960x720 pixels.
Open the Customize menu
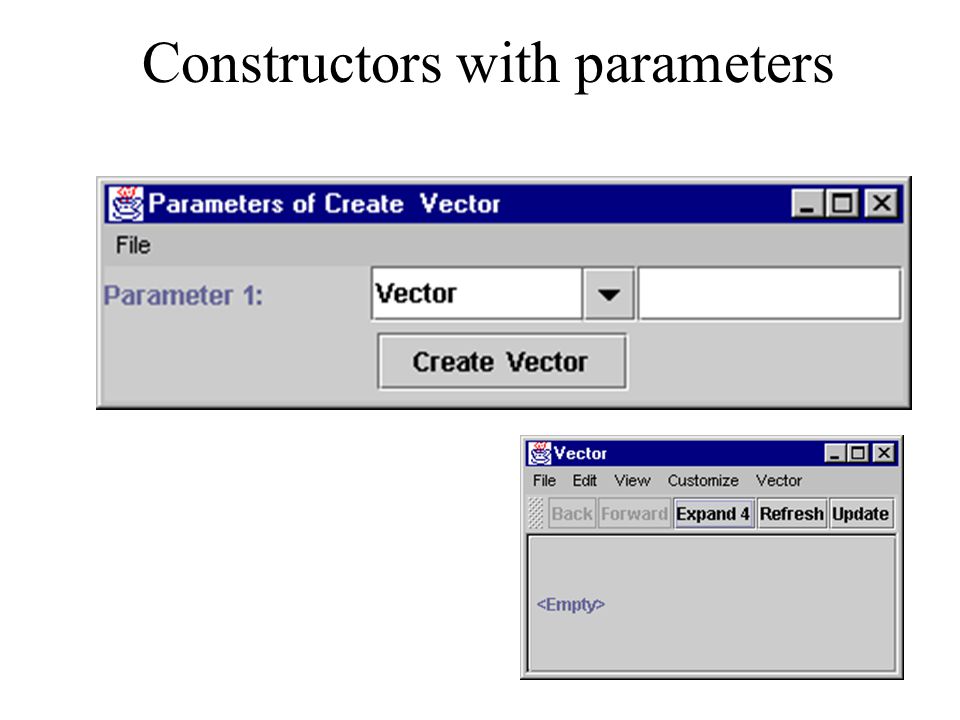[703, 481]
